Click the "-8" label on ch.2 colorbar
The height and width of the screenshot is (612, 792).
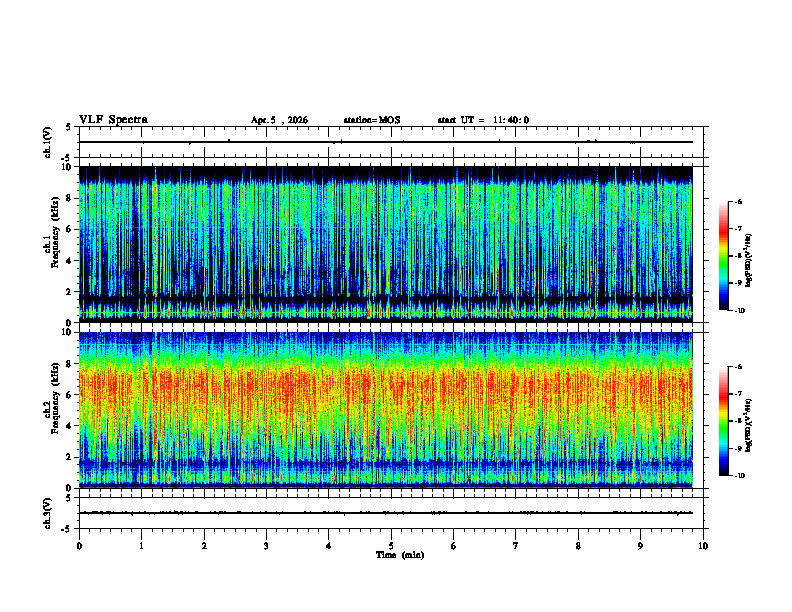(x=738, y=421)
